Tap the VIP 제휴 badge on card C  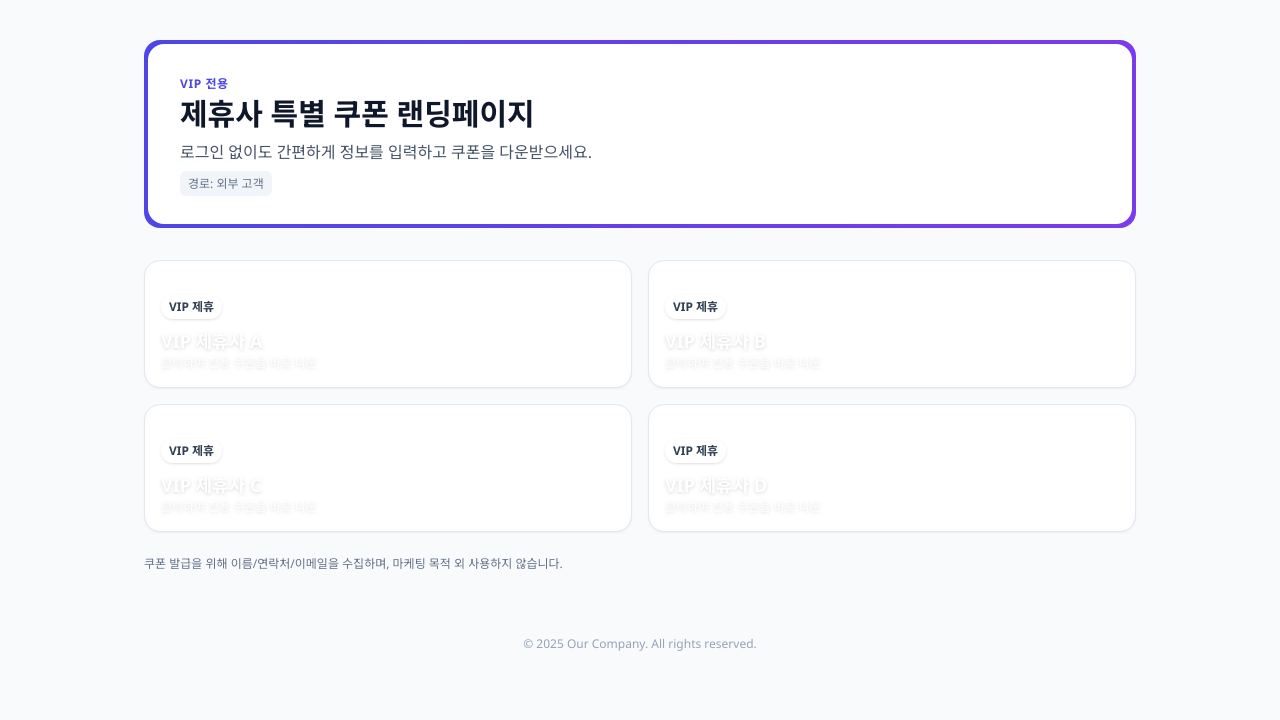pyautogui.click(x=191, y=451)
